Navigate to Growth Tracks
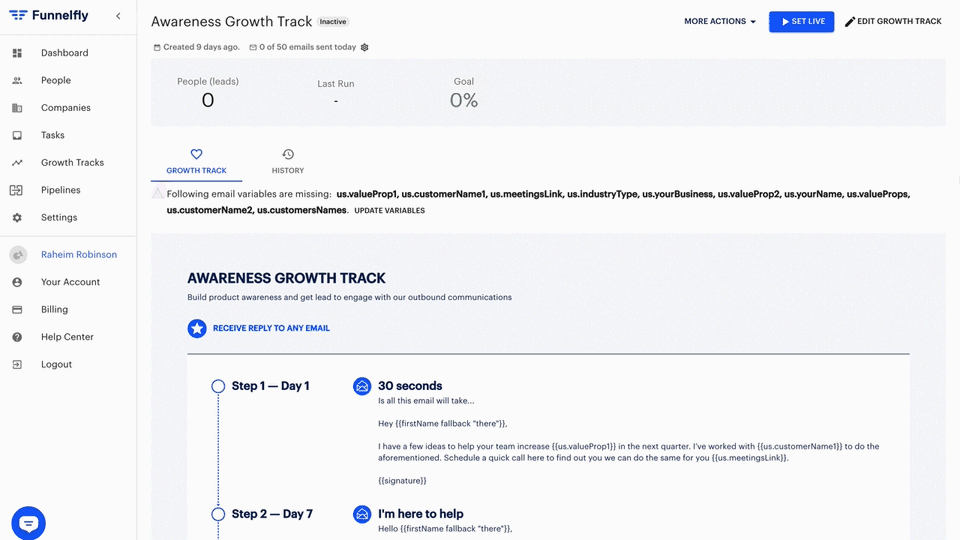This screenshot has height=540, width=960. (x=72, y=163)
